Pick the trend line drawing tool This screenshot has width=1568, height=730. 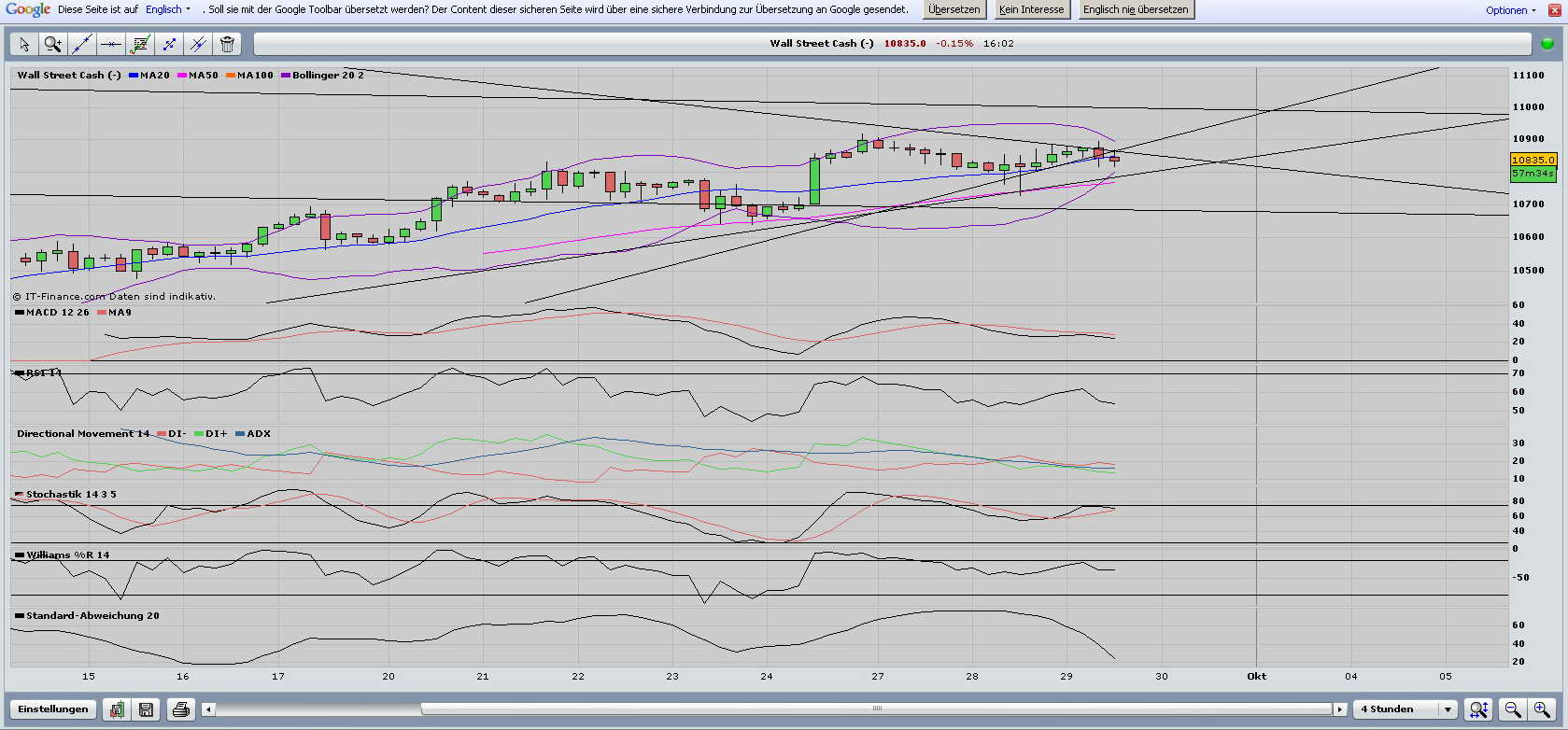82,44
